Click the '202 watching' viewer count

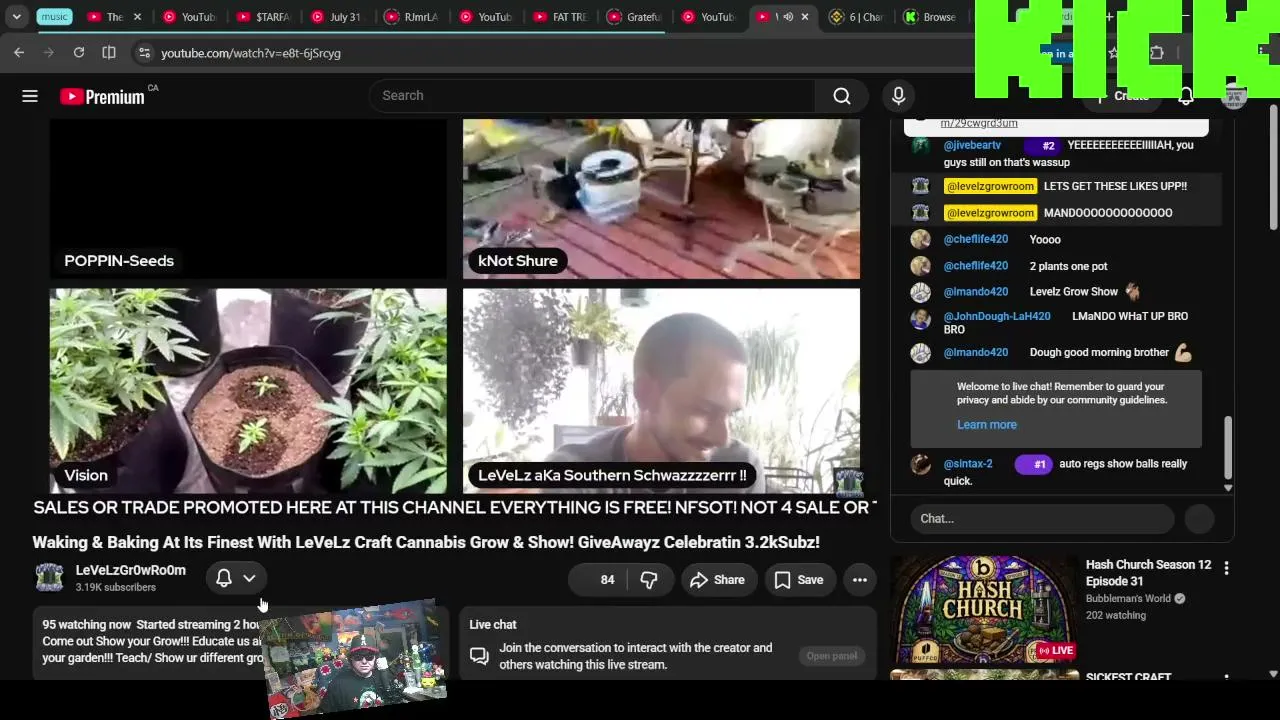1116,616
